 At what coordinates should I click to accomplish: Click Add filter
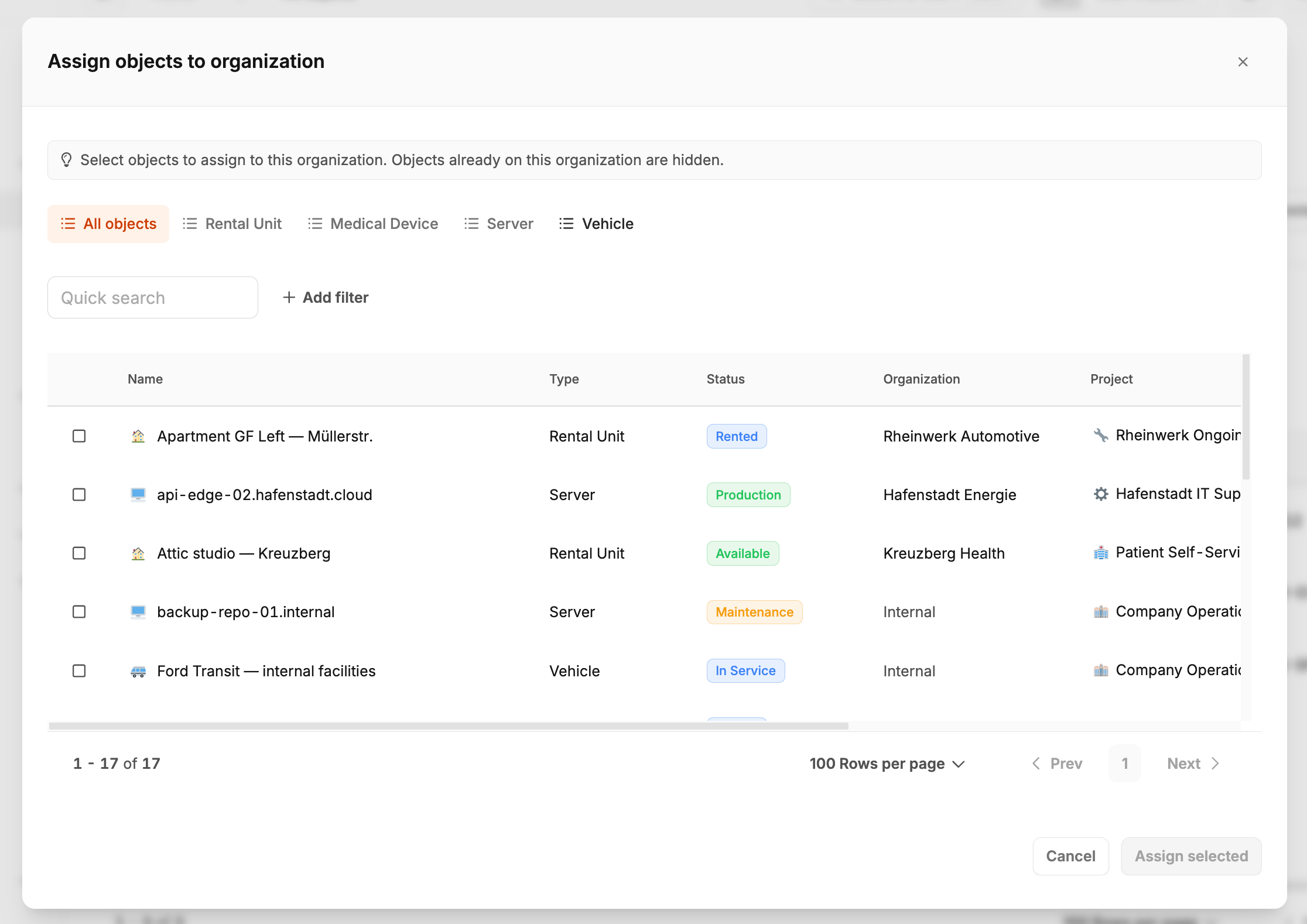pos(326,297)
